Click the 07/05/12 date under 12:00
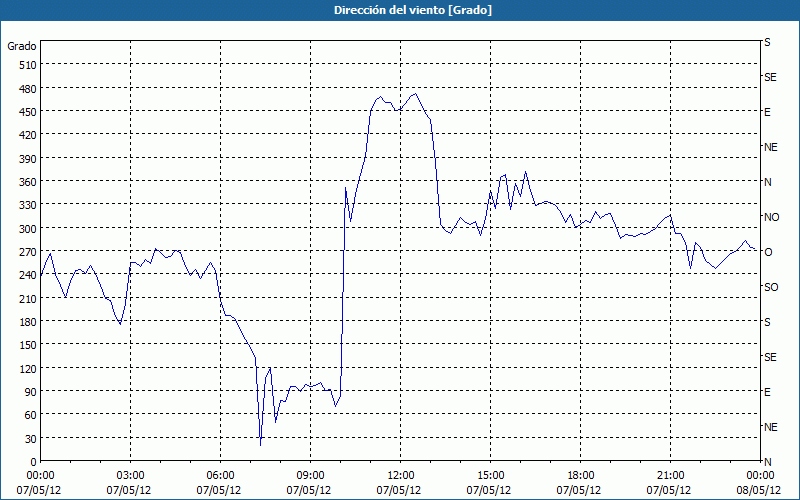The image size is (800, 500). [x=398, y=490]
